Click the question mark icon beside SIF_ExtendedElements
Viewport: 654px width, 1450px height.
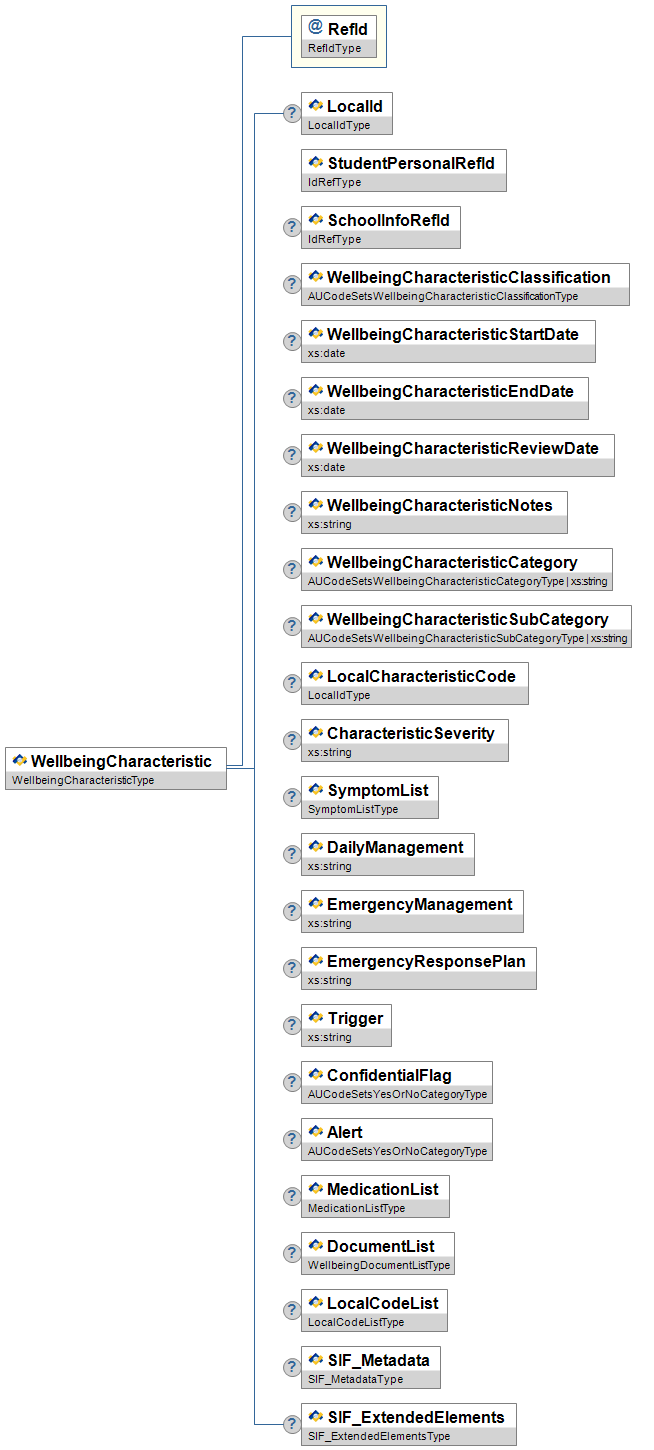click(x=292, y=1424)
